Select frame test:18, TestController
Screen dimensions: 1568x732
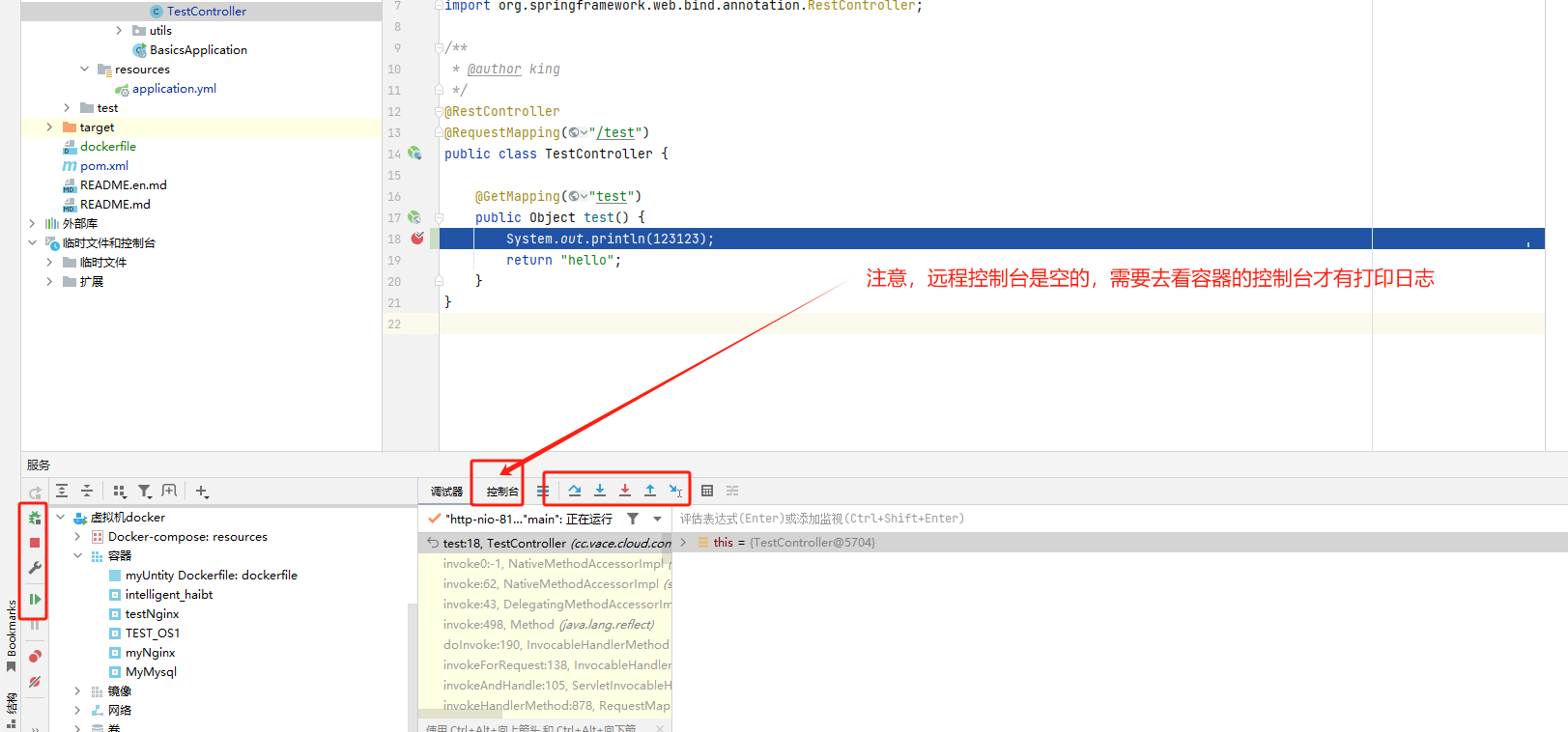click(x=545, y=543)
